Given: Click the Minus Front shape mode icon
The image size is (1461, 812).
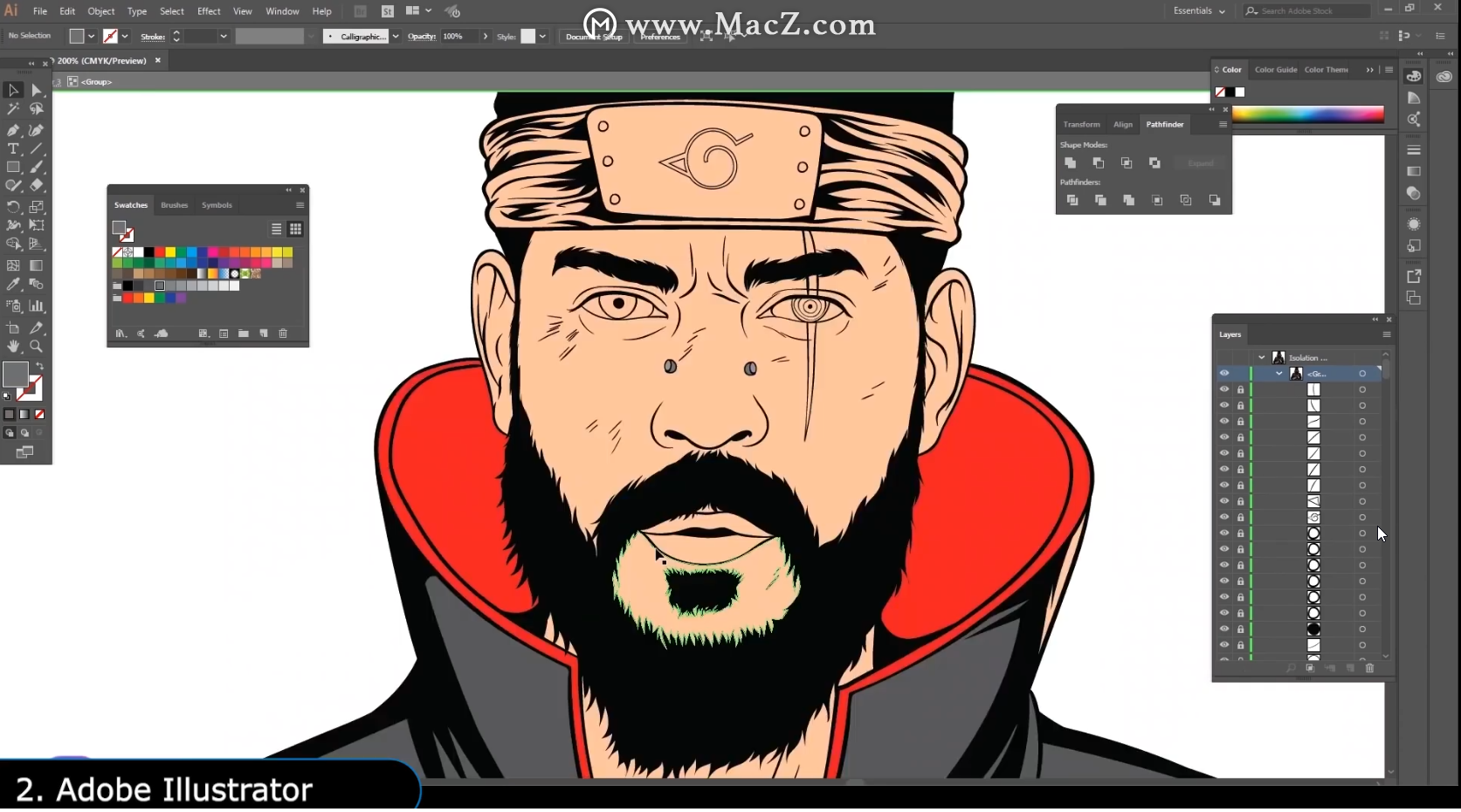Looking at the screenshot, I should click(x=1099, y=163).
